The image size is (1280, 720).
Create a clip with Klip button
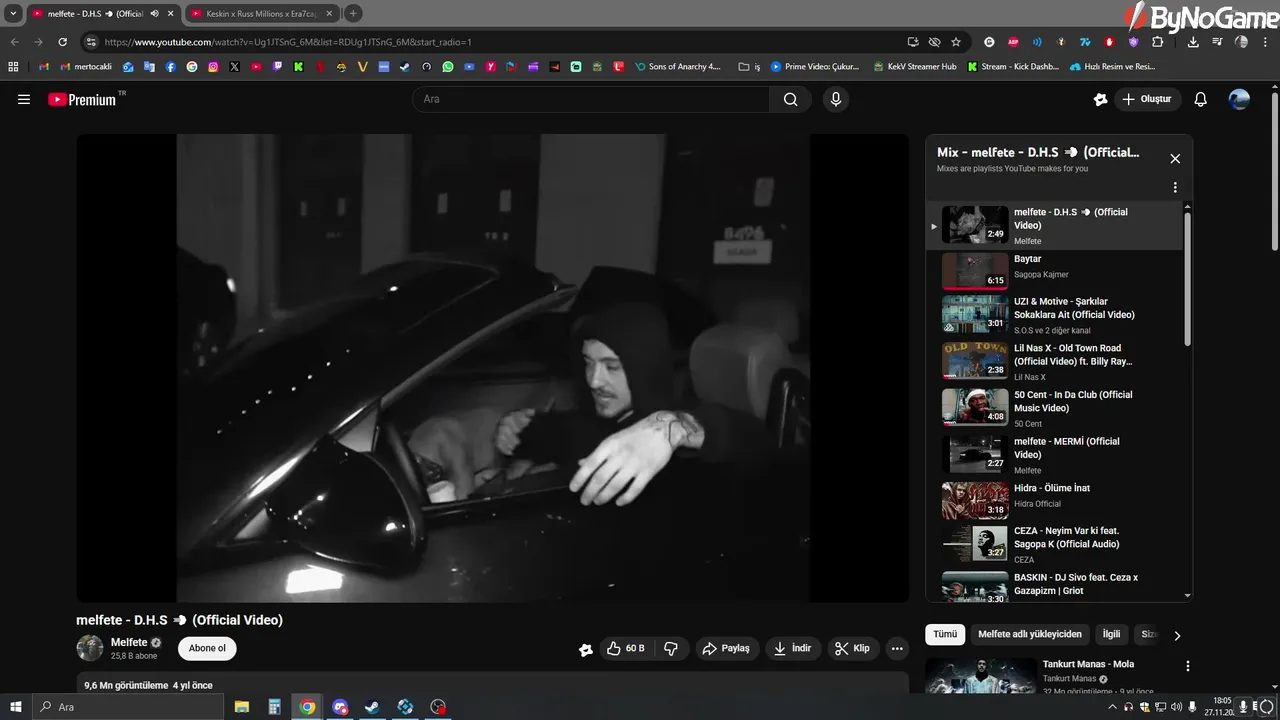tap(852, 648)
